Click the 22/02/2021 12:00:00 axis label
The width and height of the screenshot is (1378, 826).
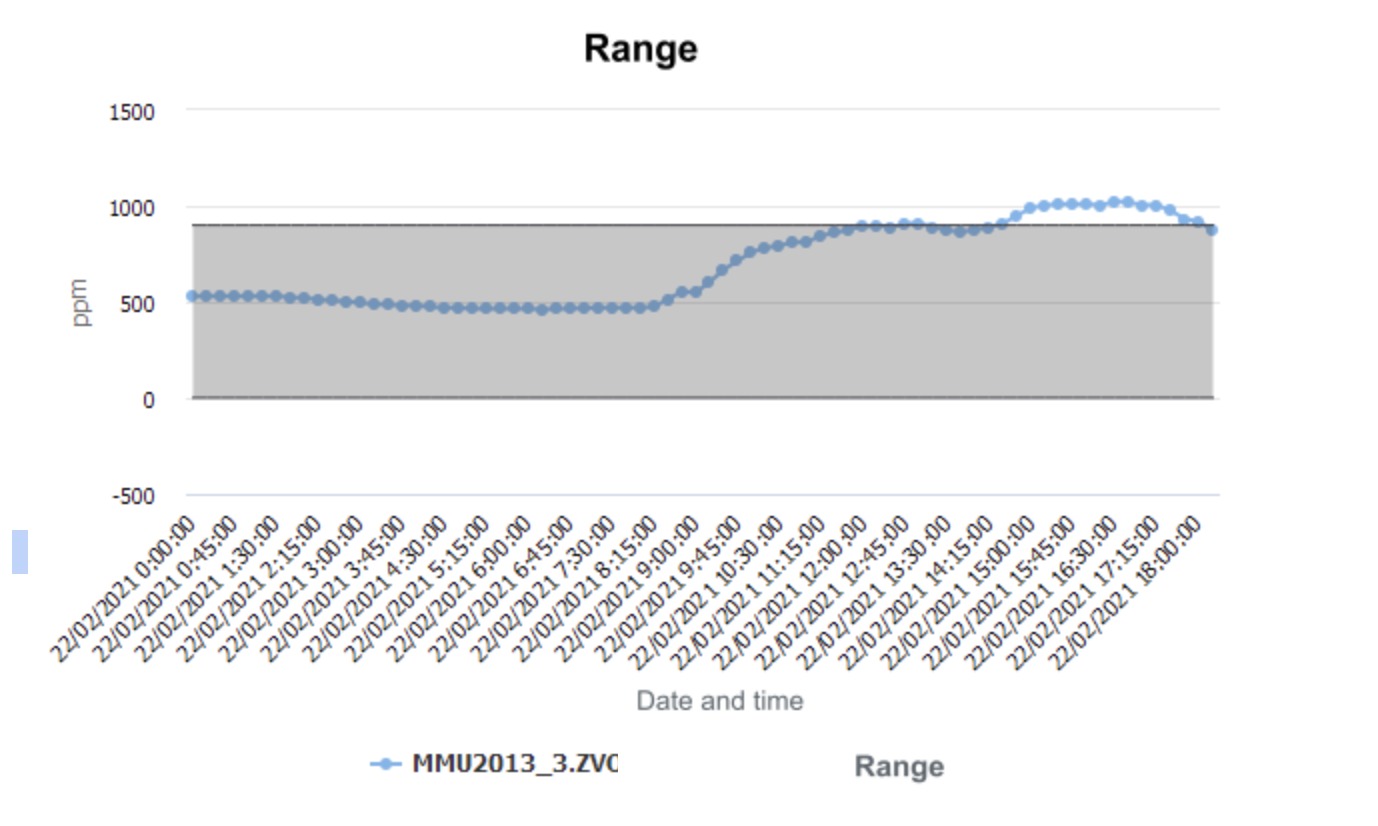(791, 593)
